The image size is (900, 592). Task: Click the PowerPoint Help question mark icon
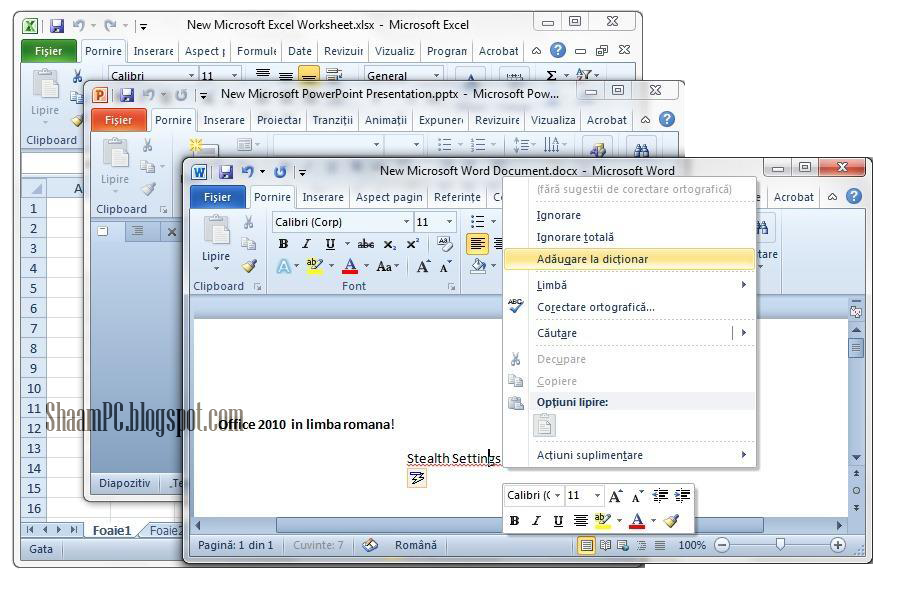667,119
